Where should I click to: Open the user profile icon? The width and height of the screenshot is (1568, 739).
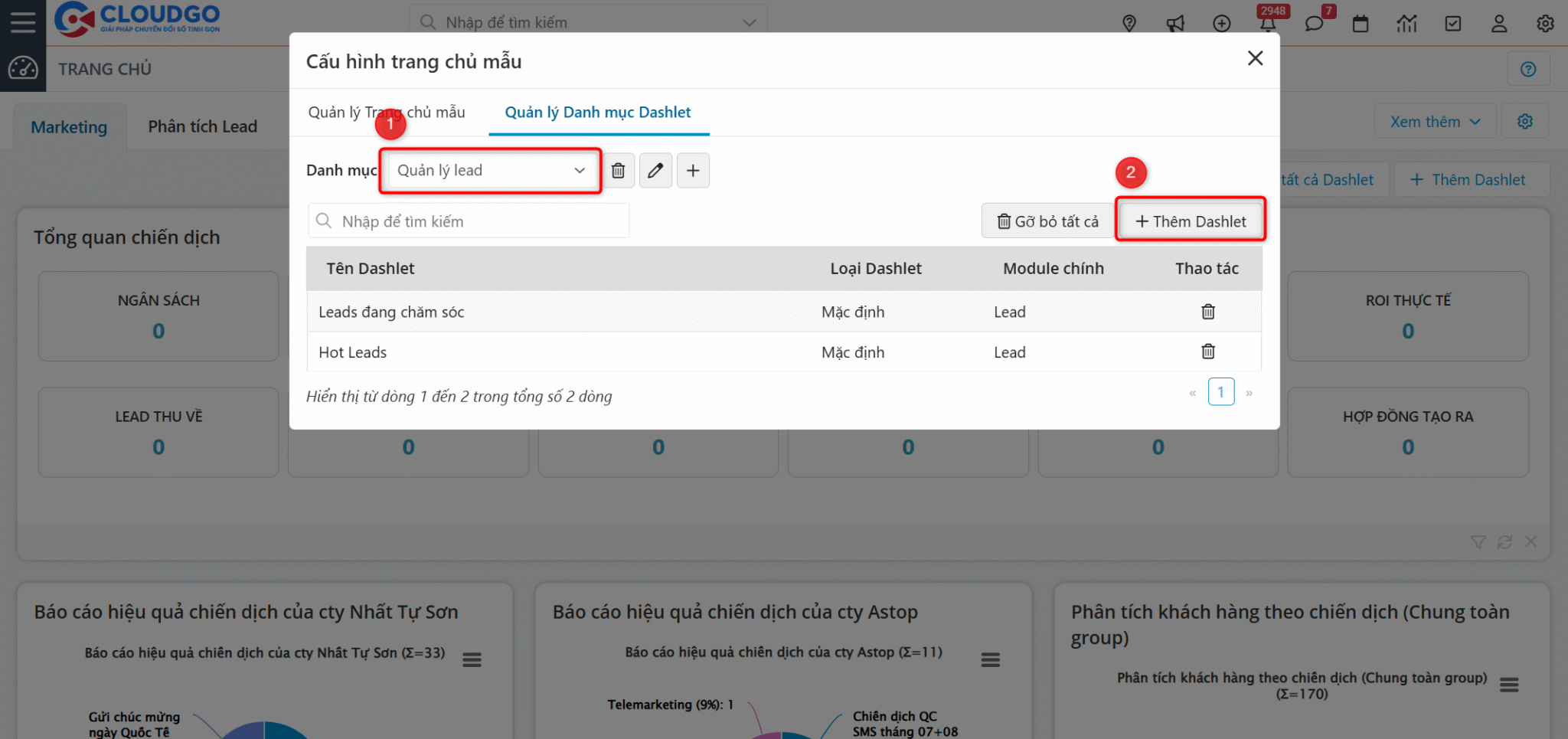click(x=1499, y=24)
